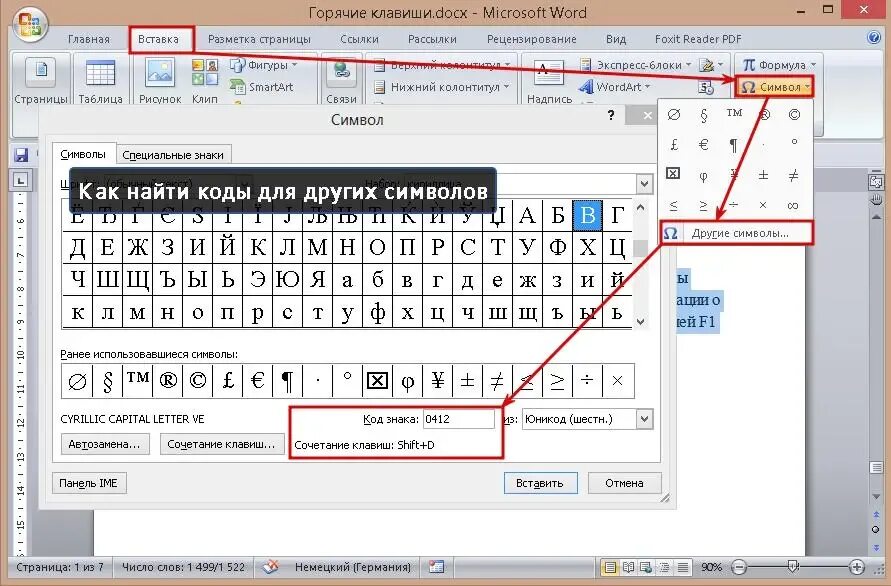Screen dimensions: 891x586
Task: Click the spelling check status bar icon
Action: 271,567
